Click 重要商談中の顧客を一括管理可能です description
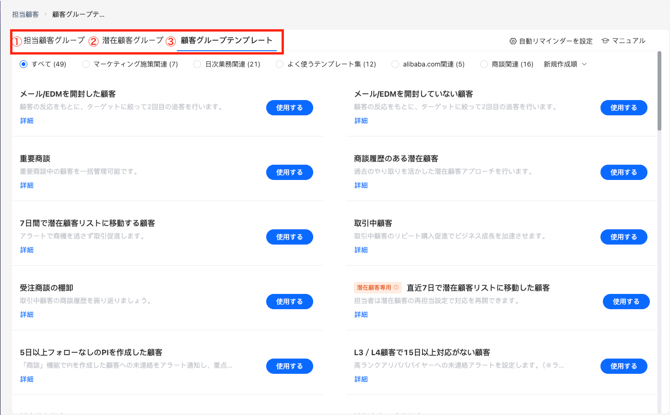Screen dimensions: 670x415 [79, 171]
